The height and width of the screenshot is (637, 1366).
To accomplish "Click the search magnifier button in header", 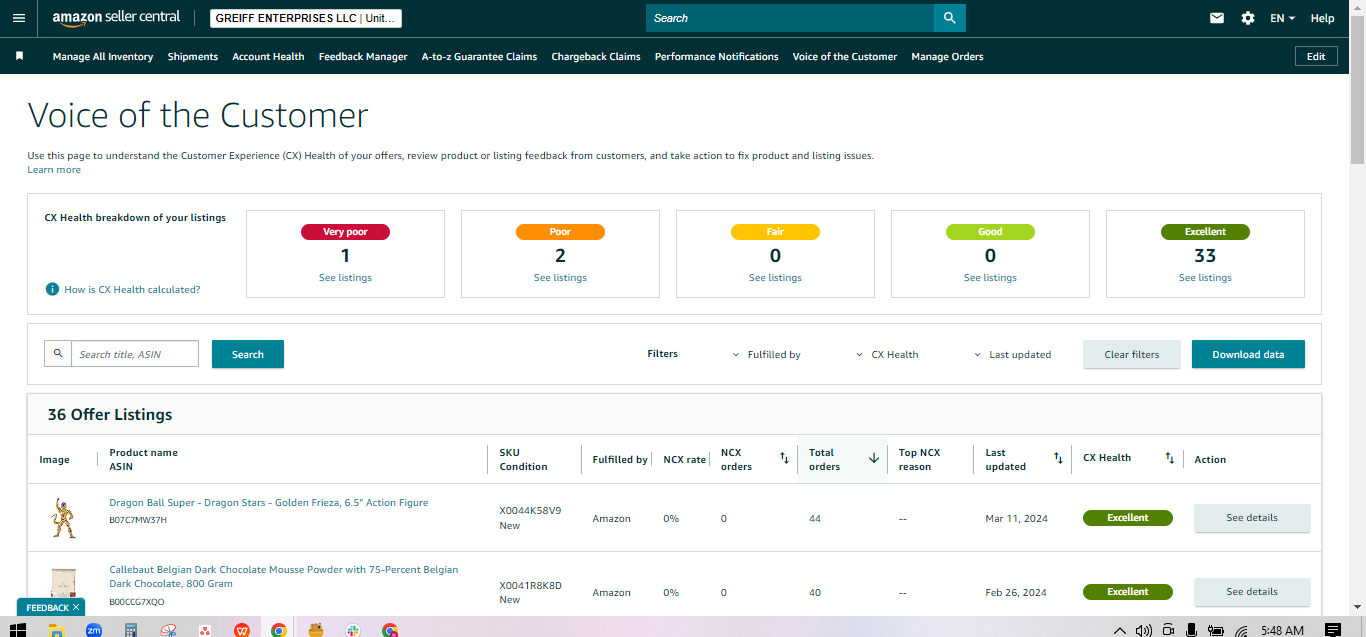I will click(x=949, y=18).
